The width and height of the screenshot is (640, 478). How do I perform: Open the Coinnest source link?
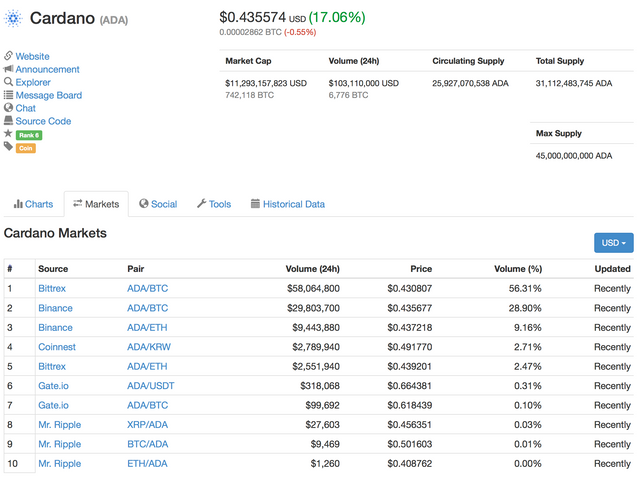click(57, 347)
